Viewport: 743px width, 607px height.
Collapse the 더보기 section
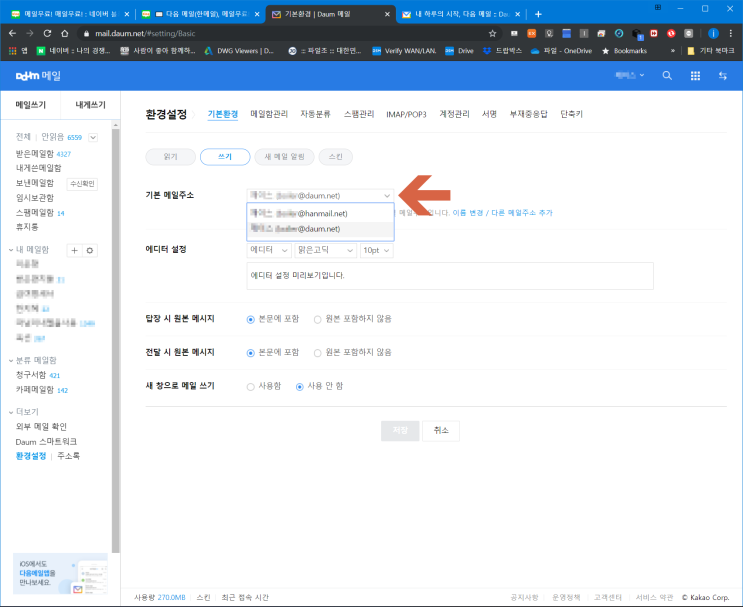(11, 412)
